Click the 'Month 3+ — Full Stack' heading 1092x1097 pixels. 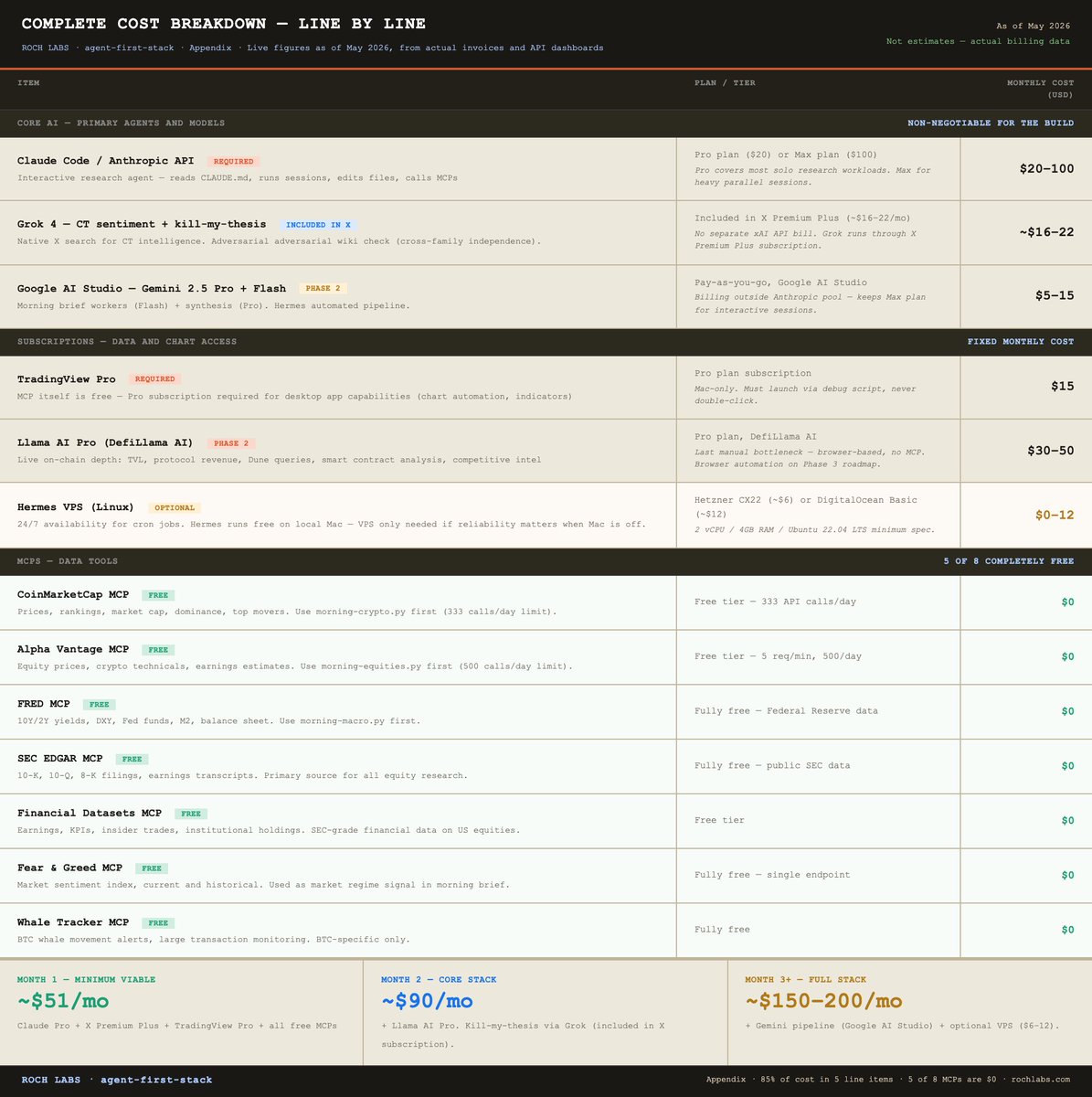click(x=805, y=980)
